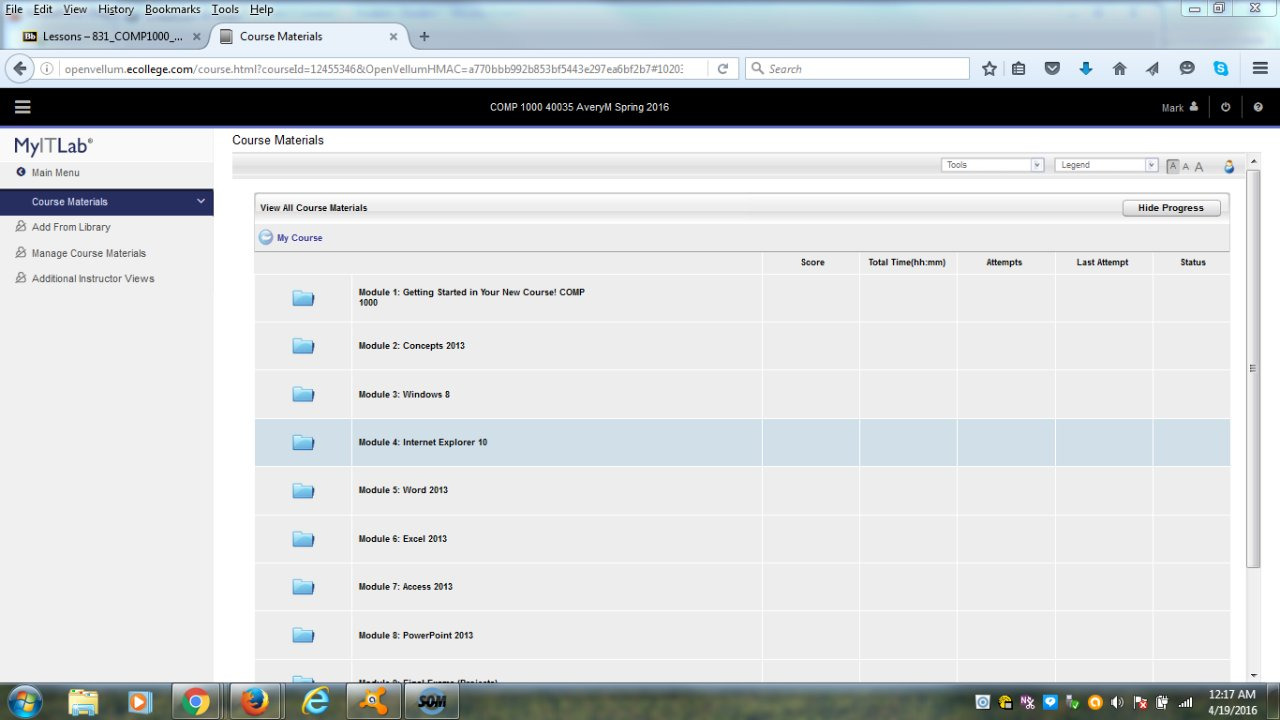Click the Hide Progress button
Screen dimensions: 1280x720
[1171, 208]
